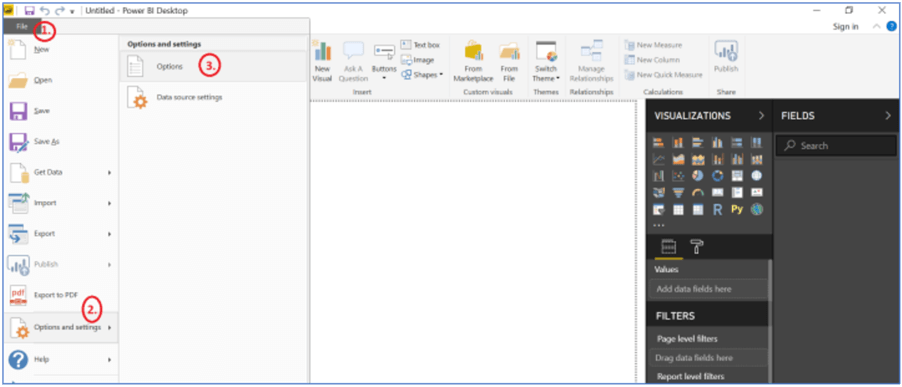
Task: Choose Open in the File menu
Action: [60, 81]
